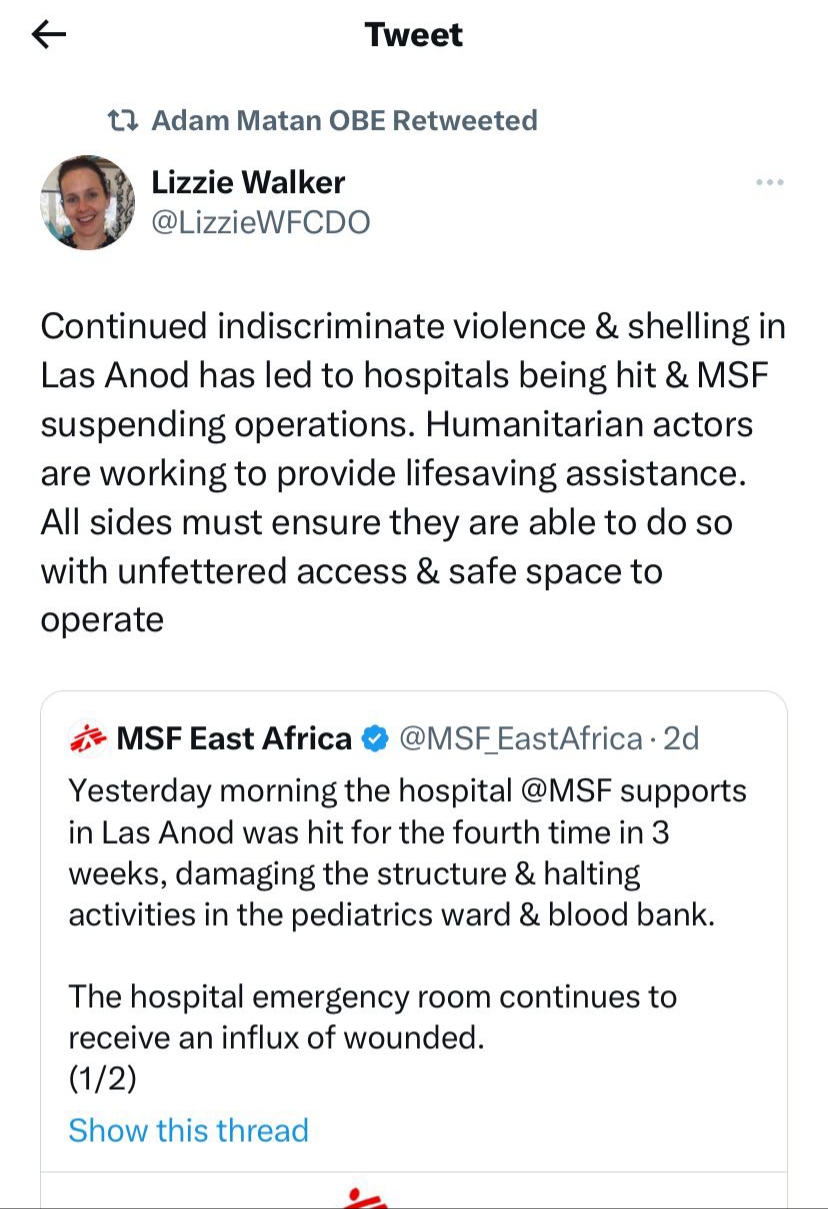Click the Tweet header title
The height and width of the screenshot is (1209, 828).
(x=414, y=36)
